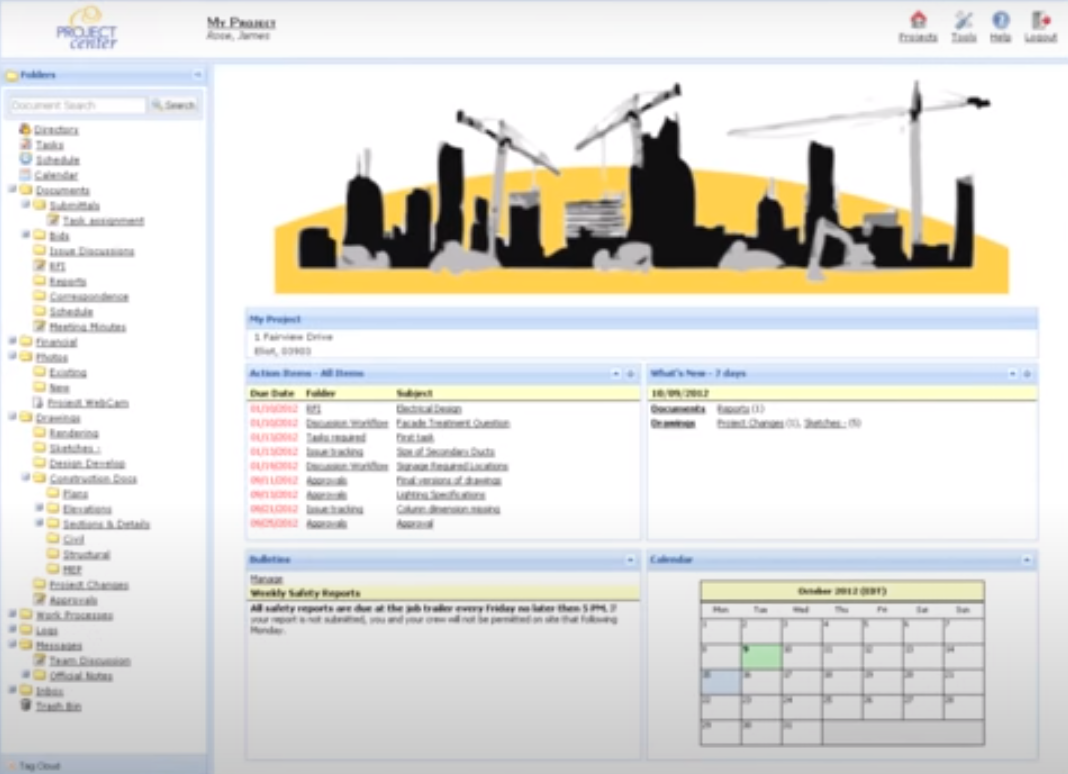Expand the Financial folder
The height and width of the screenshot is (774, 1068).
click(x=9, y=341)
